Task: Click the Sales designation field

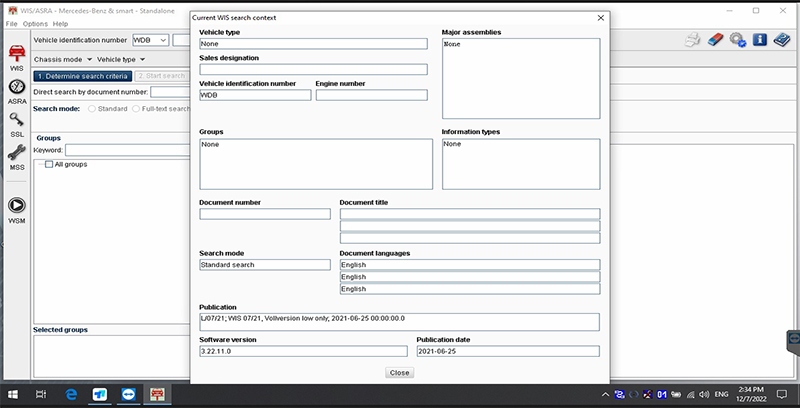Action: pyautogui.click(x=313, y=69)
